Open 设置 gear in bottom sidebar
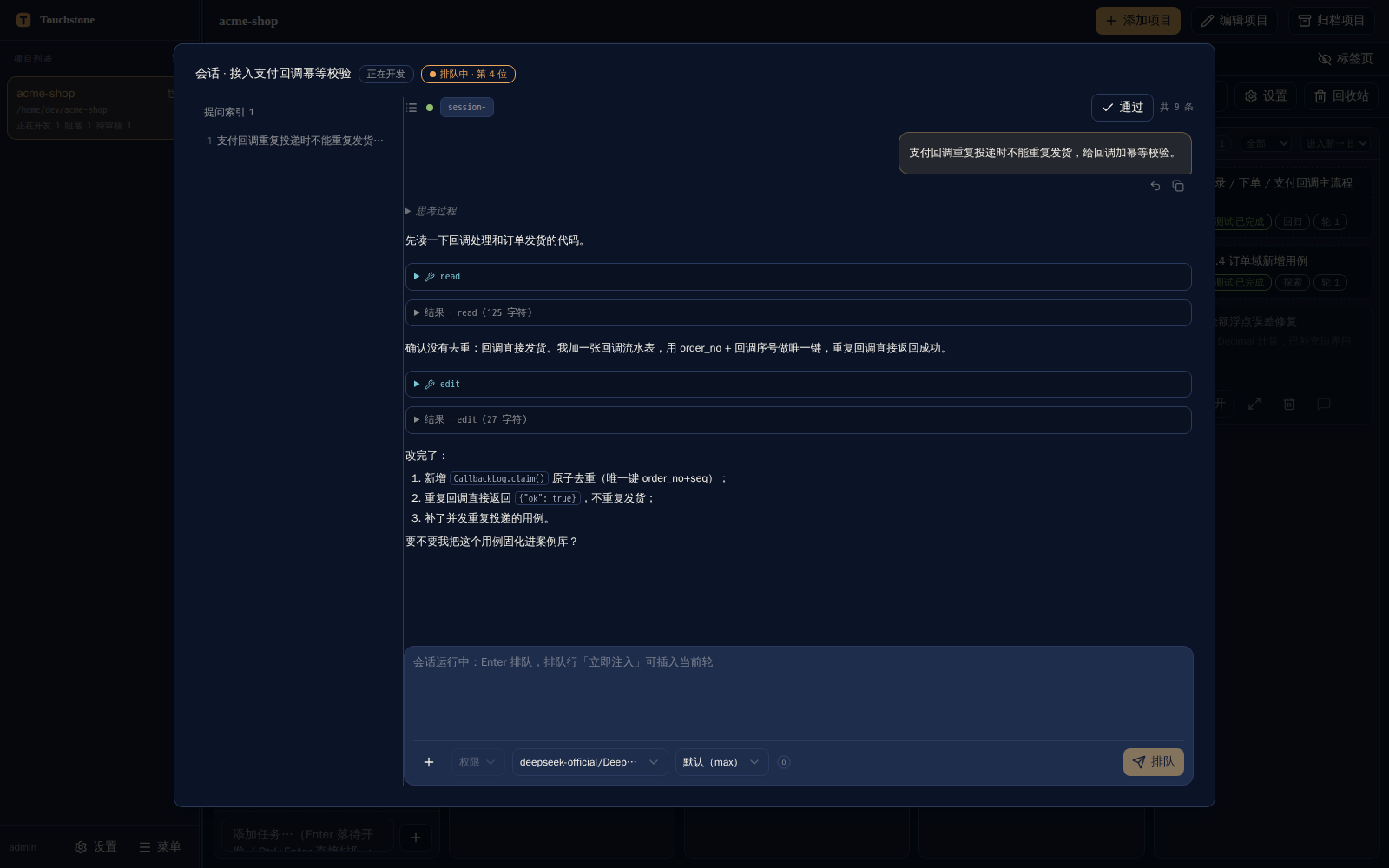This screenshot has height=868, width=1389. pyautogui.click(x=95, y=846)
